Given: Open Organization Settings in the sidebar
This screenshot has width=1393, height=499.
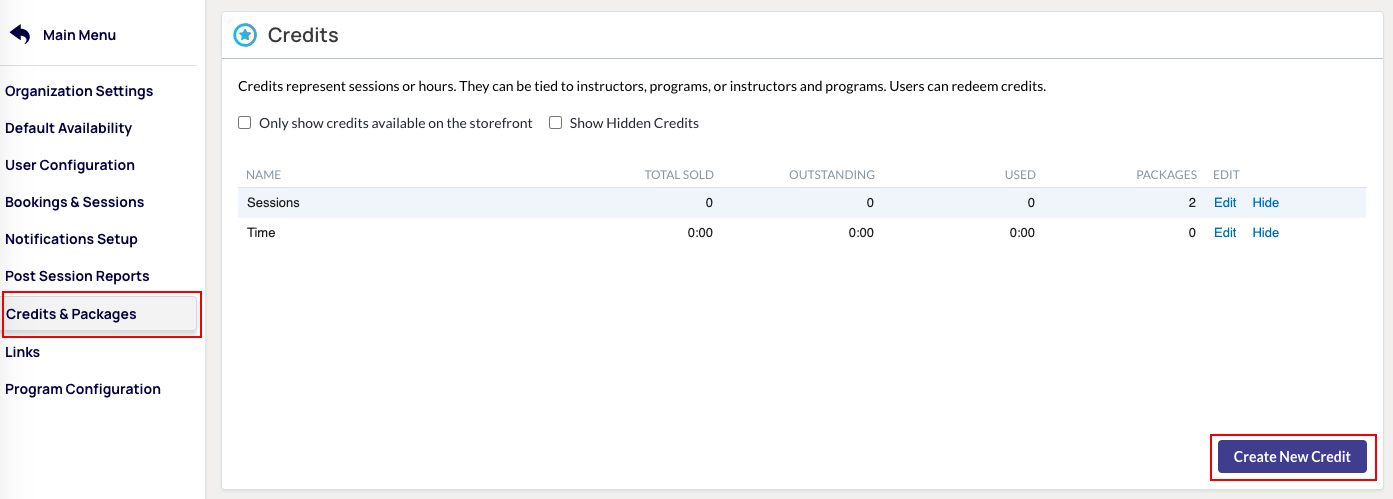Looking at the screenshot, I should pos(79,91).
